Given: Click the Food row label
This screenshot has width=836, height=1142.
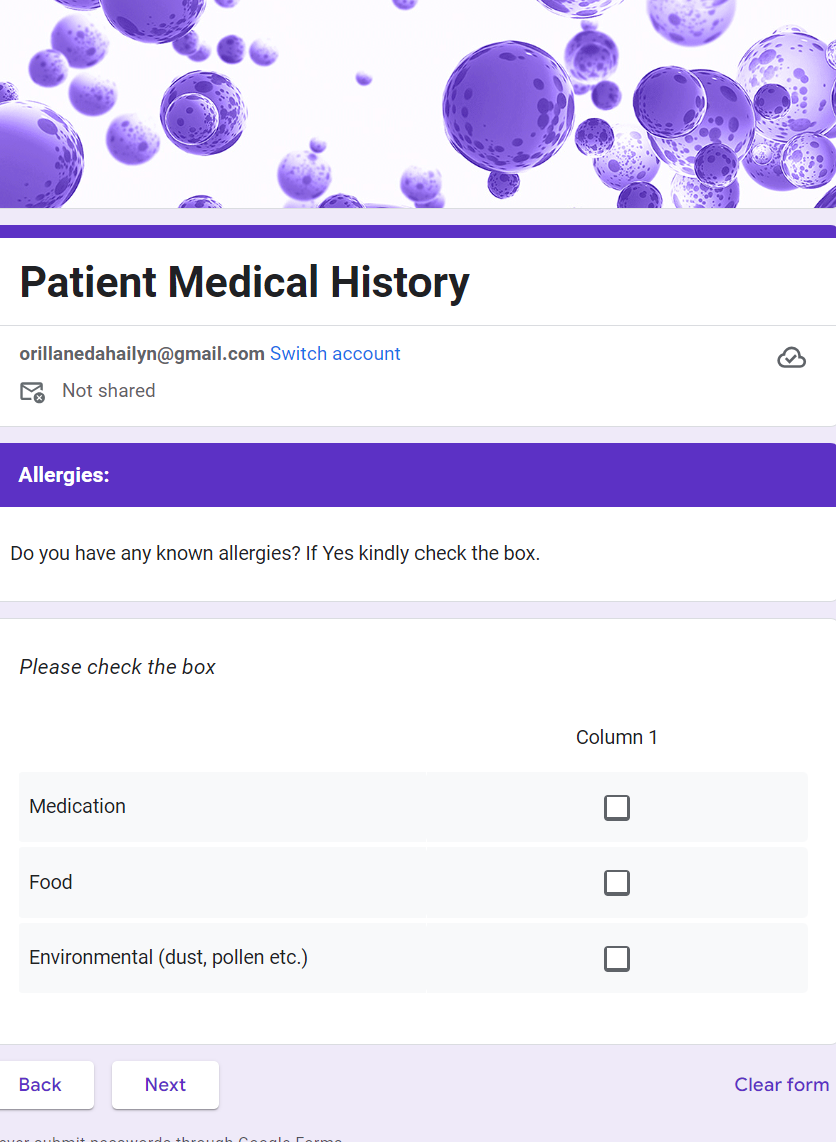Looking at the screenshot, I should click(x=51, y=883).
